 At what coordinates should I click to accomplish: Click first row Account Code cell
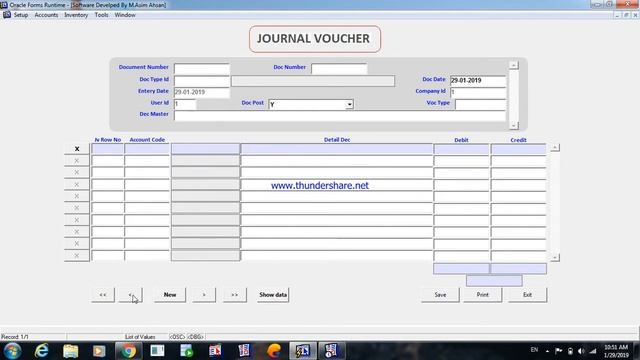[x=147, y=149]
